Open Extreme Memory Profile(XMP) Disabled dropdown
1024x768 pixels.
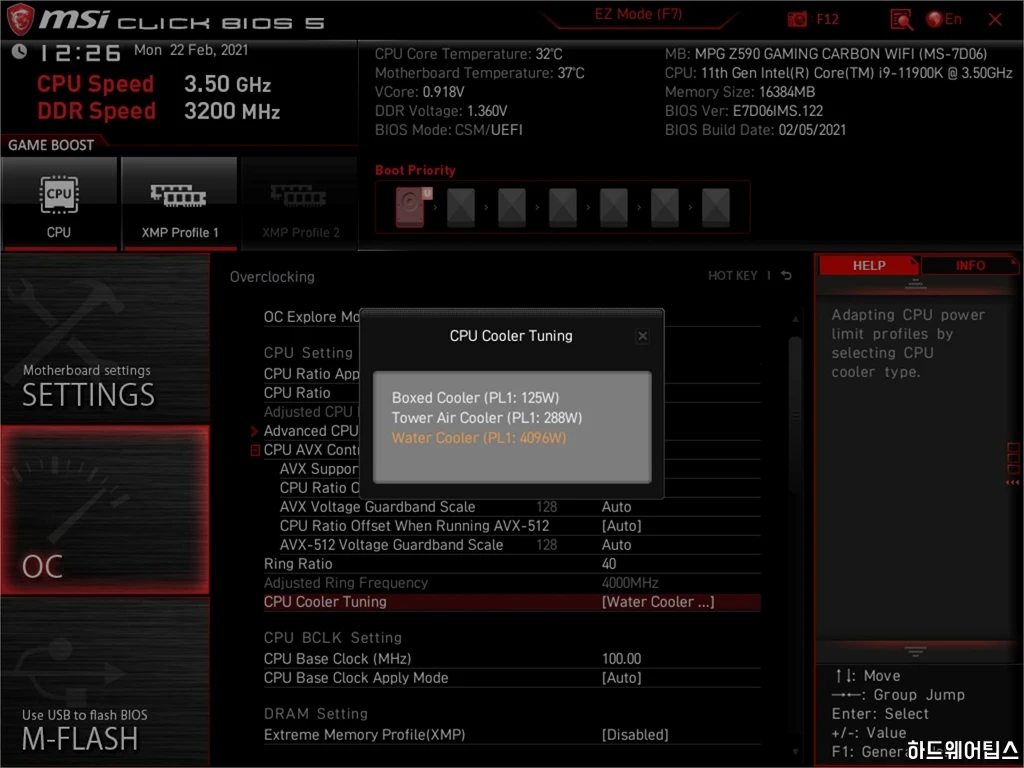(635, 735)
